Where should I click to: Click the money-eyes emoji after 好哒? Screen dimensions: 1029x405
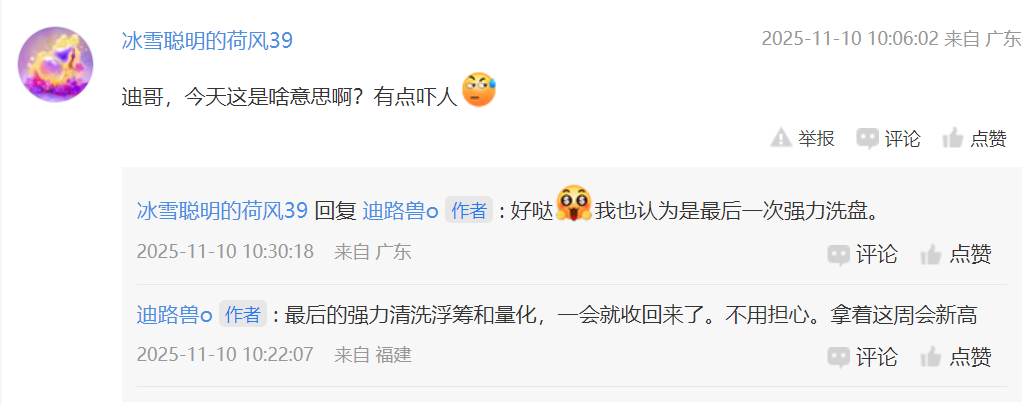point(574,203)
